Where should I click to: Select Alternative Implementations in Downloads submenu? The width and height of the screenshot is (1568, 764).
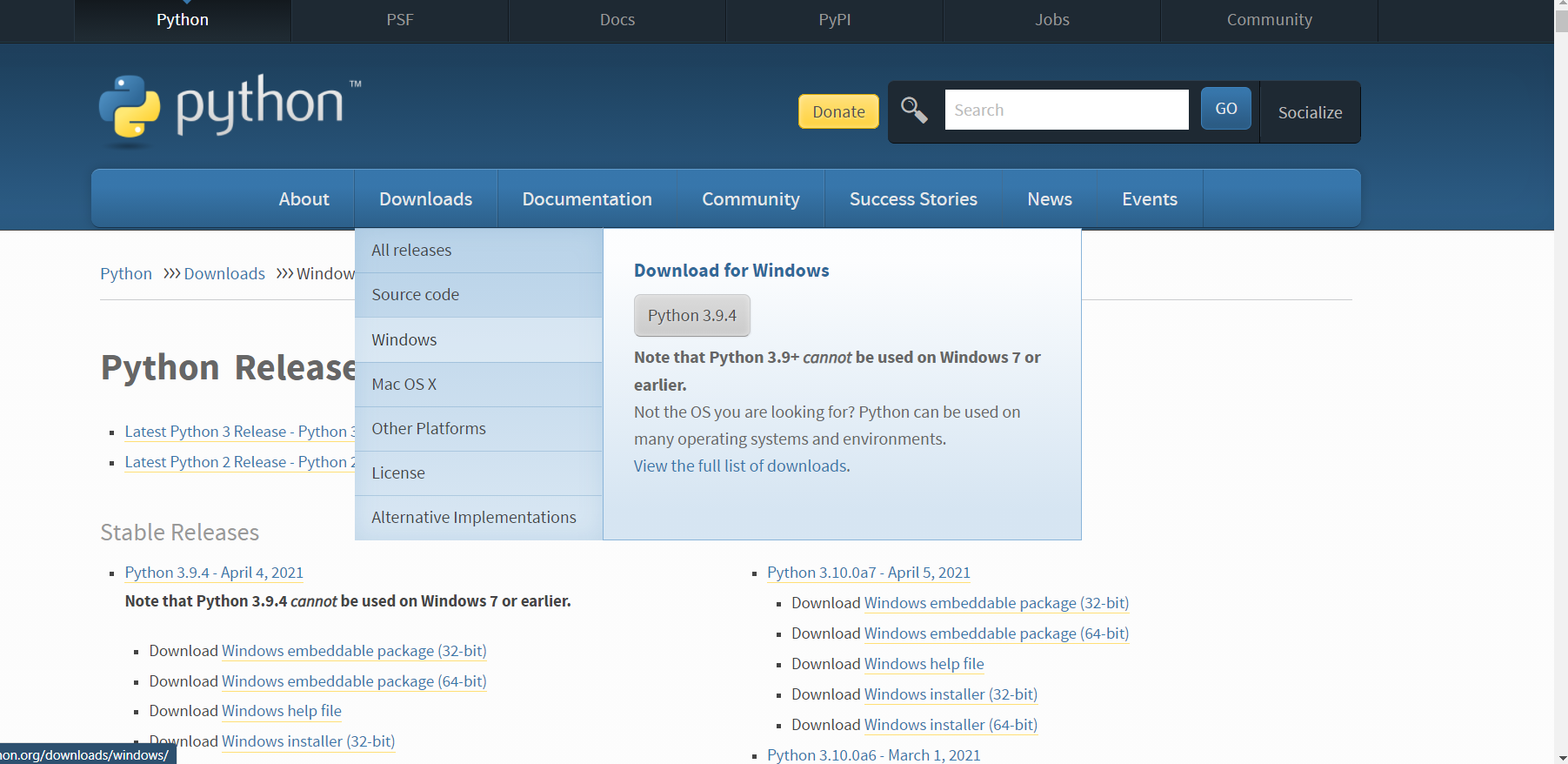point(479,518)
